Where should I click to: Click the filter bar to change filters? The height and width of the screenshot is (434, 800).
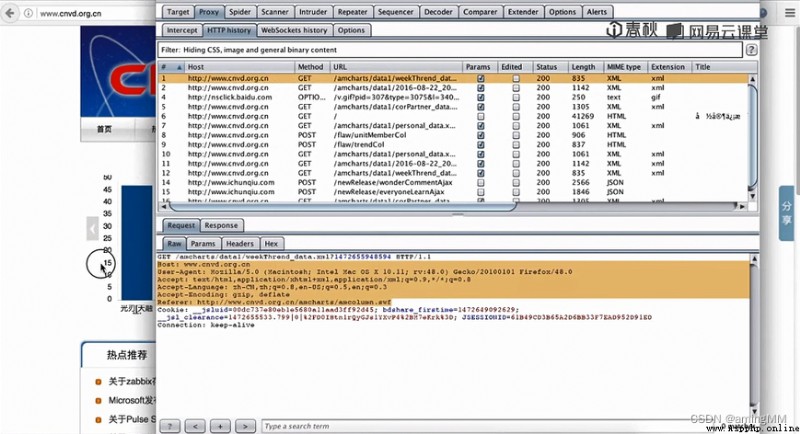449,50
